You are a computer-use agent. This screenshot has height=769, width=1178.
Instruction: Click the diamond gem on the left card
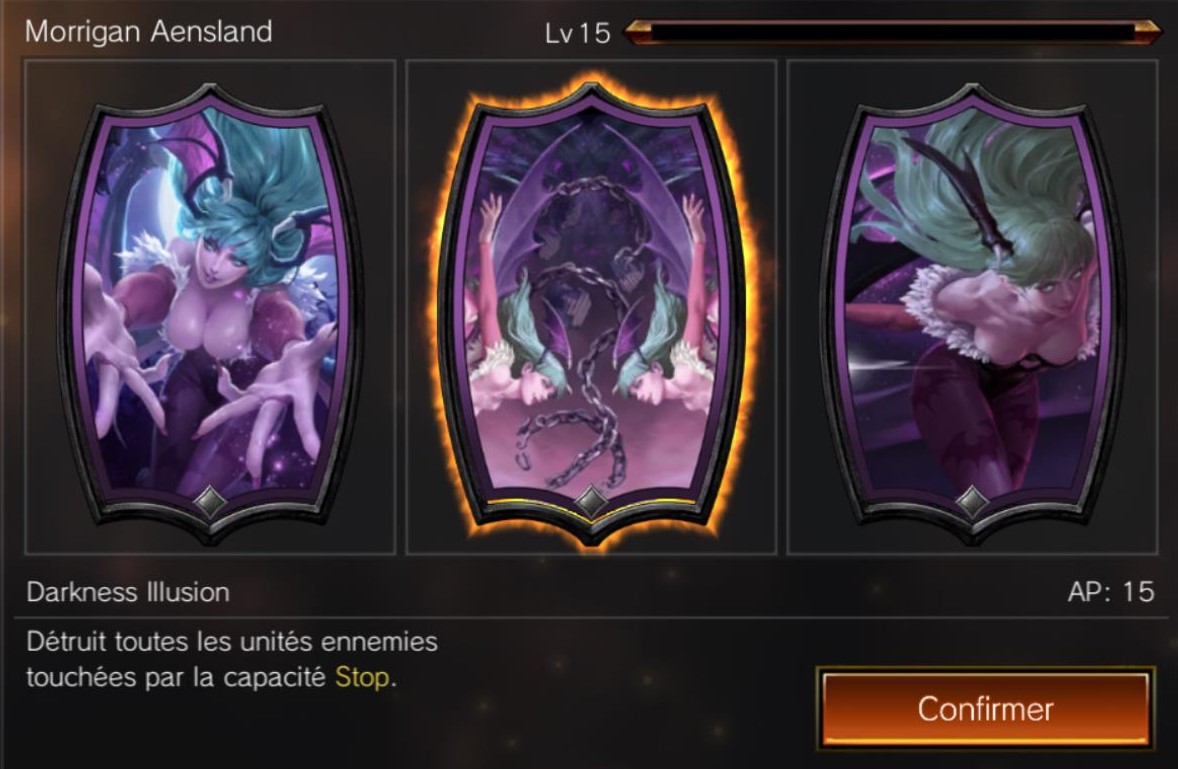pos(210,501)
